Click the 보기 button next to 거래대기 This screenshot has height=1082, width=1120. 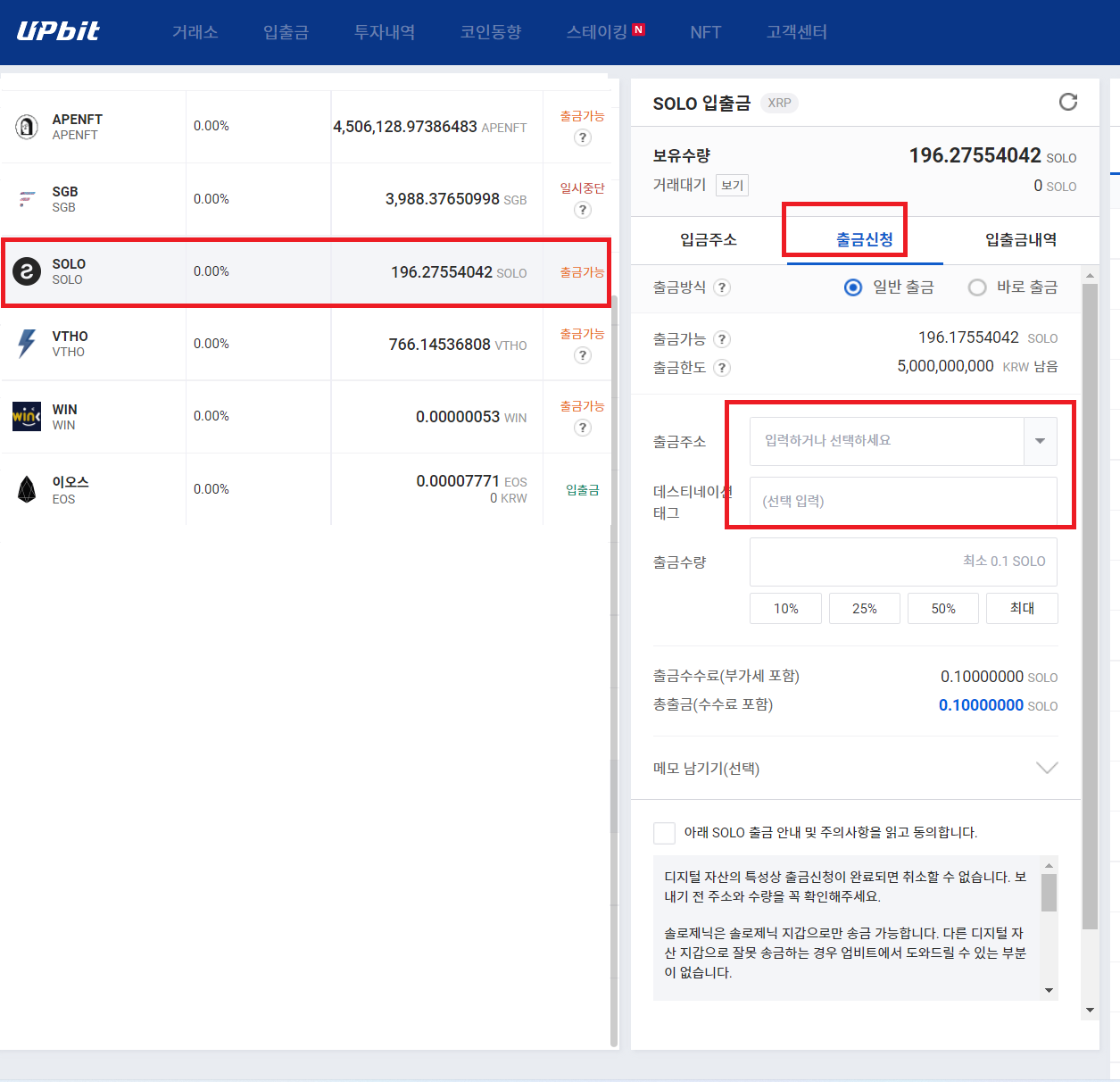[x=733, y=186]
